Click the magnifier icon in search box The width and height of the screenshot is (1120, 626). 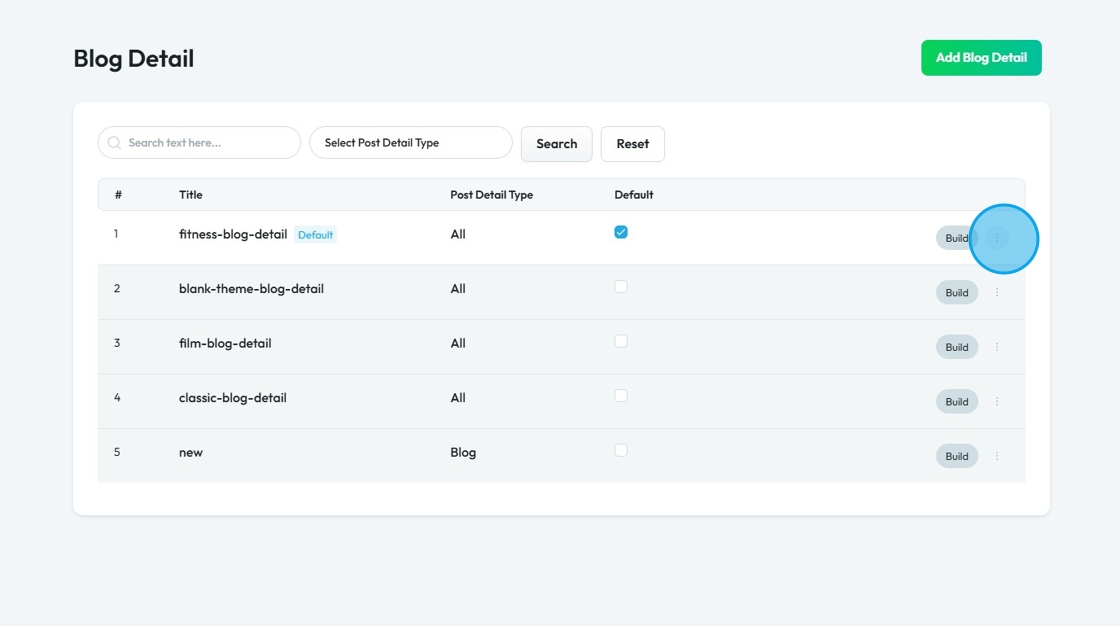tap(115, 143)
